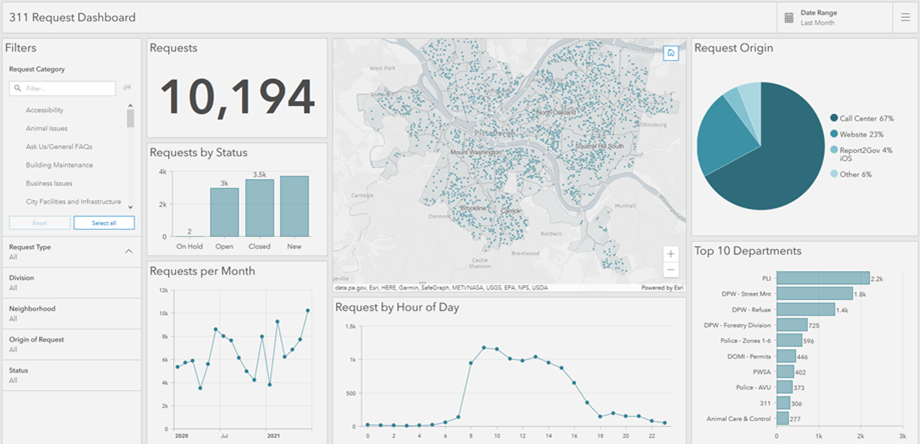
Task: Zoom in on the map
Action: [671, 254]
